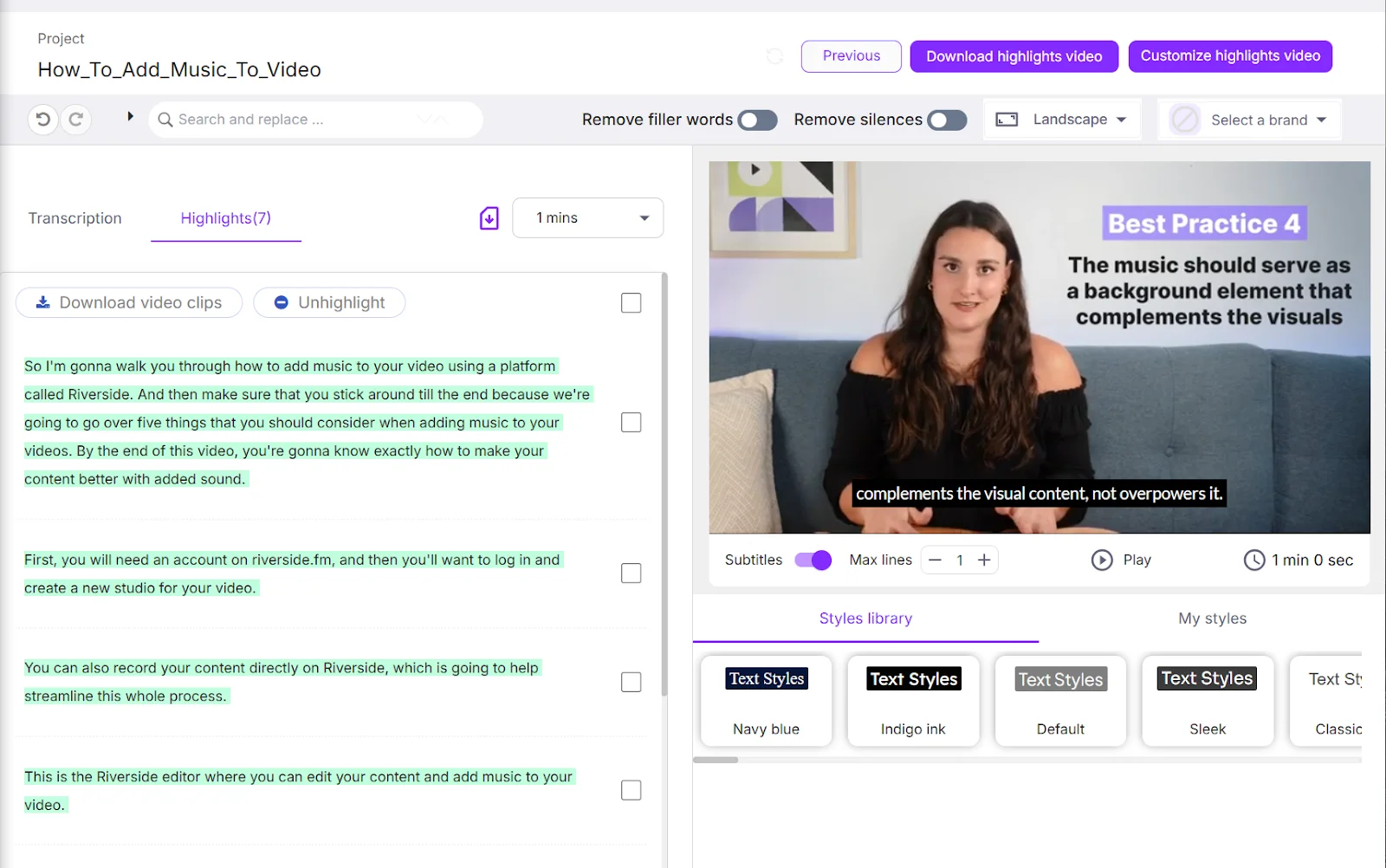Click the Unhighlight icon button

(280, 302)
